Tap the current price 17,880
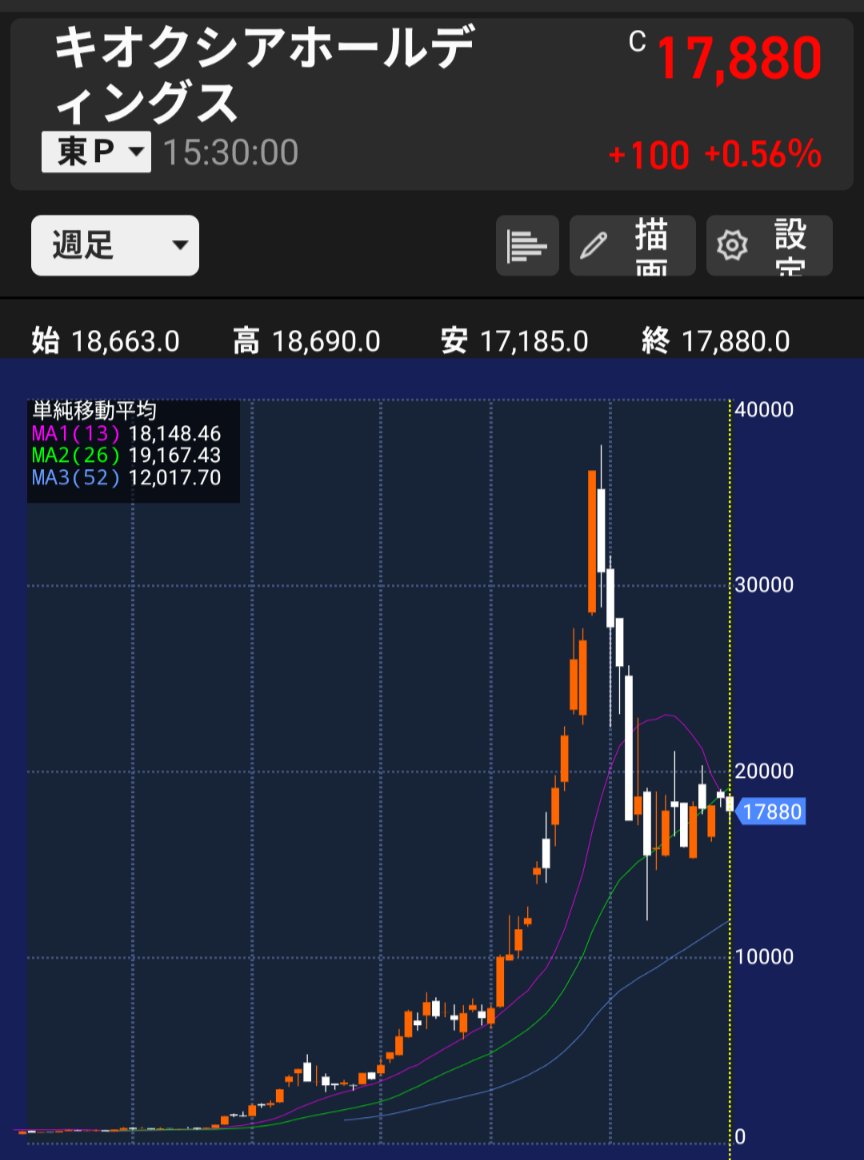The width and height of the screenshot is (864, 1160). tap(738, 58)
